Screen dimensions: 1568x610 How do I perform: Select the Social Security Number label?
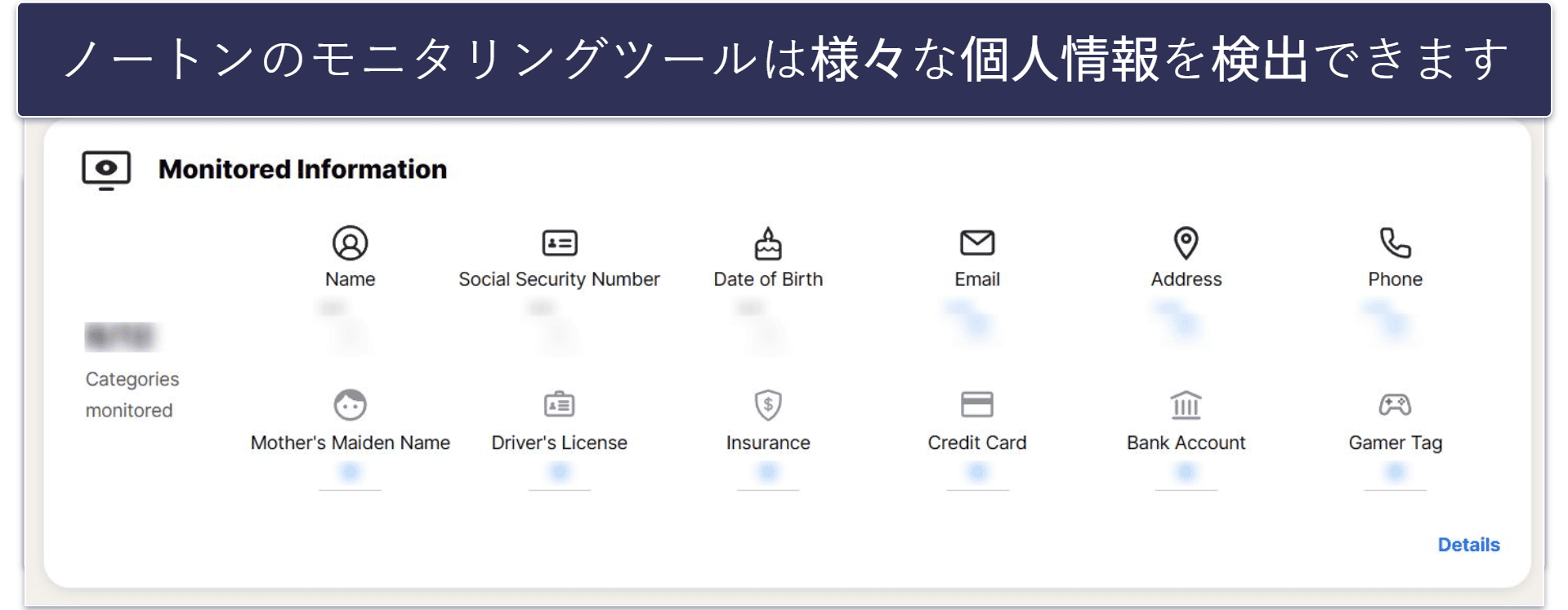(560, 279)
